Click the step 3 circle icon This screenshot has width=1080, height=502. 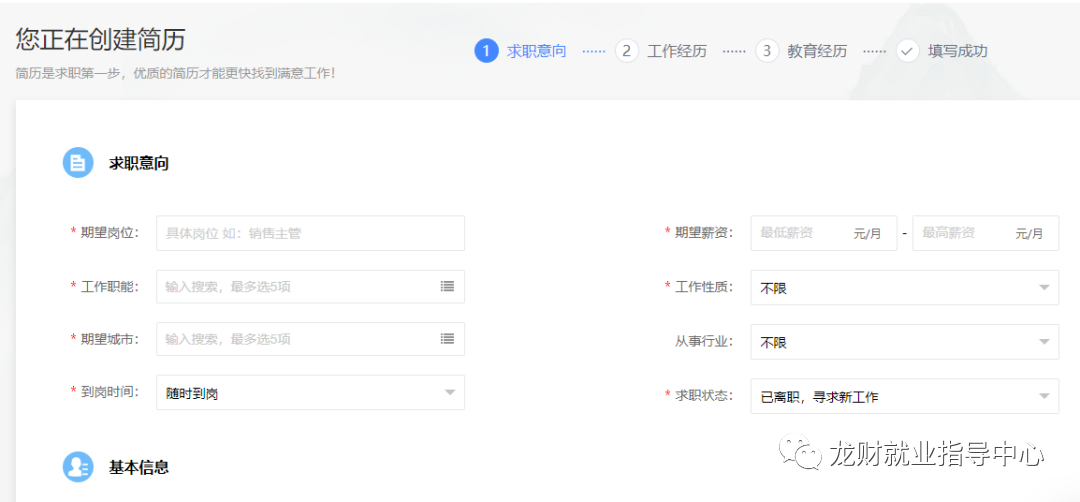(767, 51)
